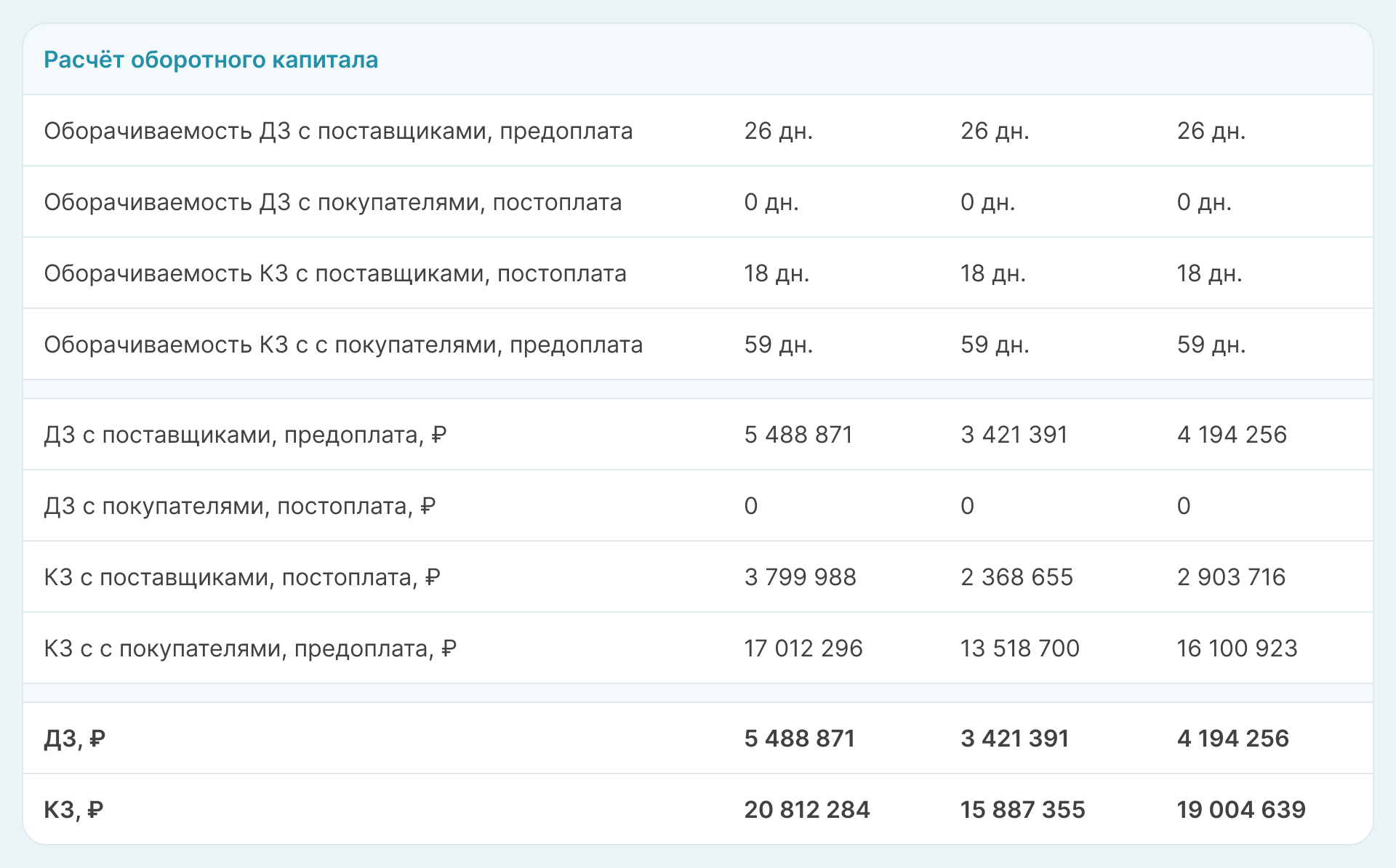
Task: Select the Оборачиваемость ДЗ с поставщиками, предоплата row label
Action: (338, 131)
